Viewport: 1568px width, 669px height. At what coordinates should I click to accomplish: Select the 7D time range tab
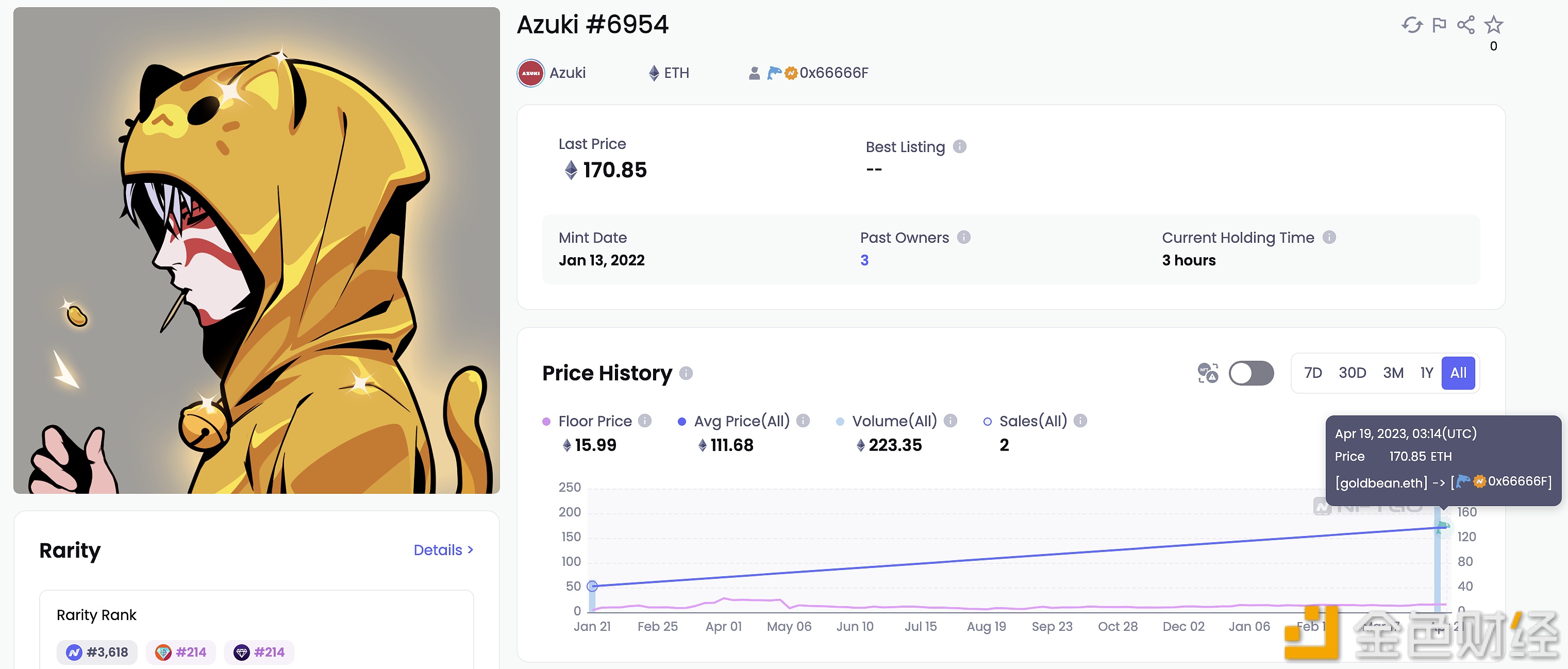coord(1313,373)
